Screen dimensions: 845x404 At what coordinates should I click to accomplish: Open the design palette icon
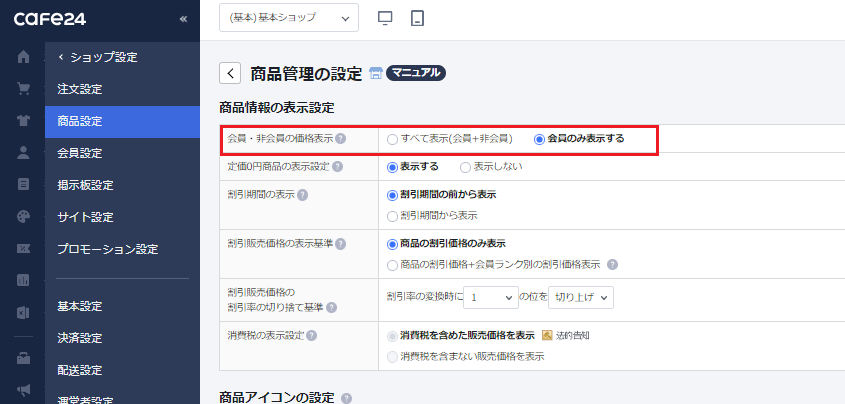tap(23, 217)
